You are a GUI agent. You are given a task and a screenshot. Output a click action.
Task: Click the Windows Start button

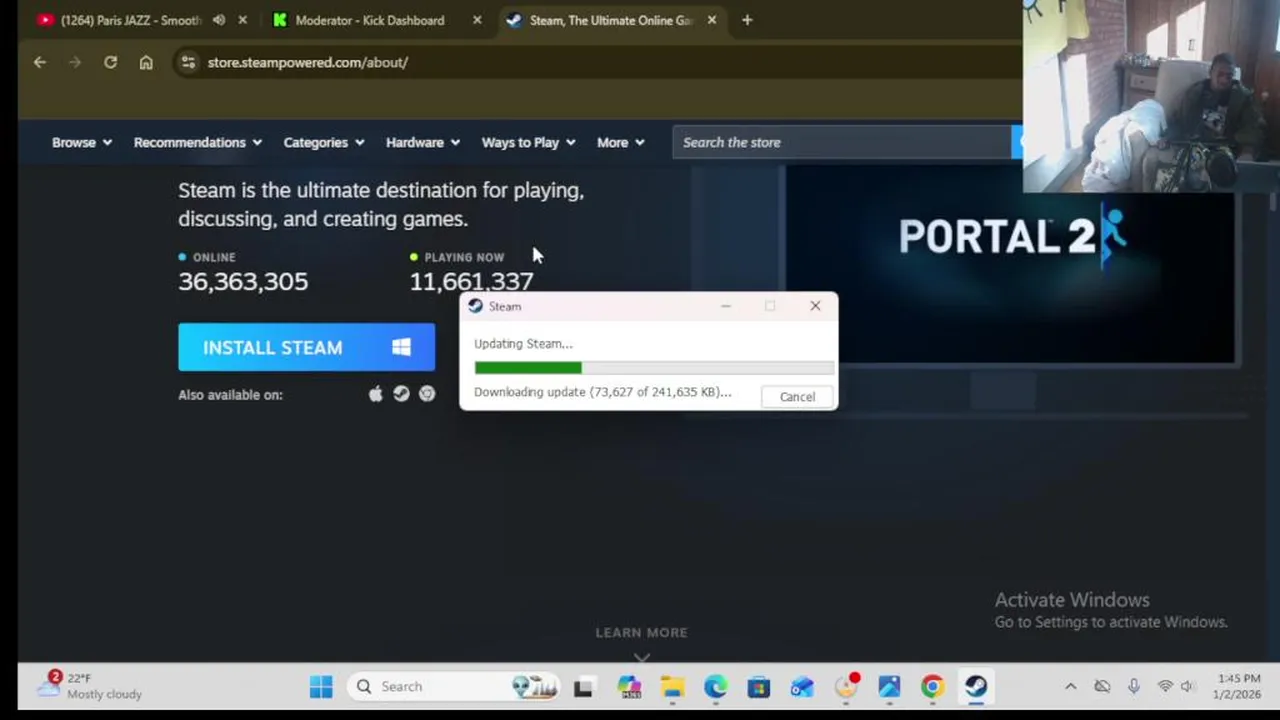pyautogui.click(x=321, y=686)
